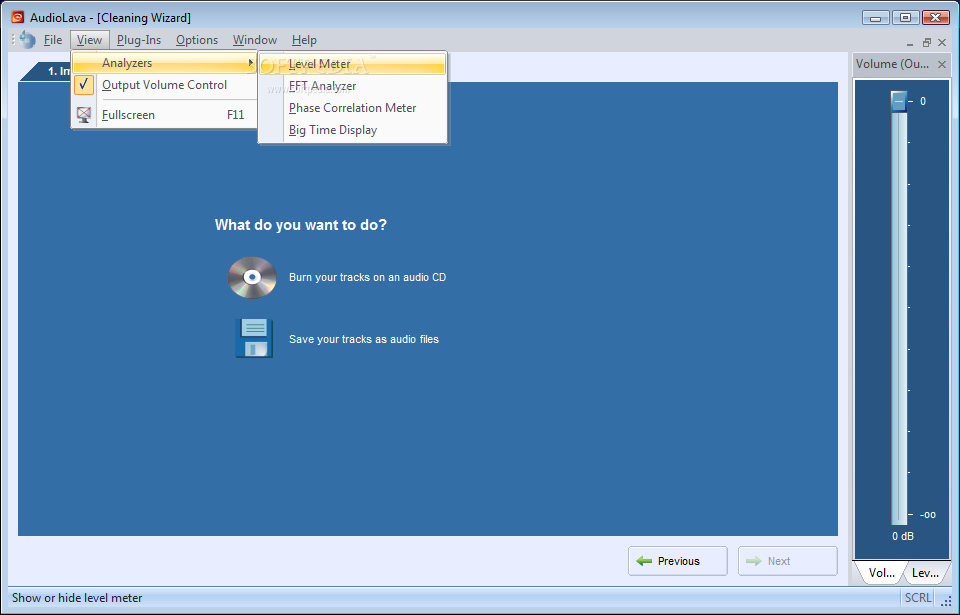Click the output volume slider handle
This screenshot has height=615, width=960.
pos(899,101)
